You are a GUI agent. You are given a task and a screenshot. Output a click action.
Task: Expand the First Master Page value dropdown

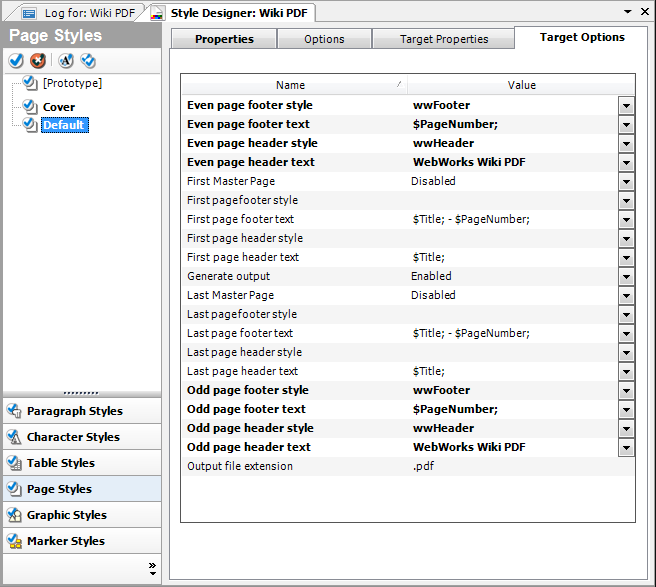[x=626, y=181]
